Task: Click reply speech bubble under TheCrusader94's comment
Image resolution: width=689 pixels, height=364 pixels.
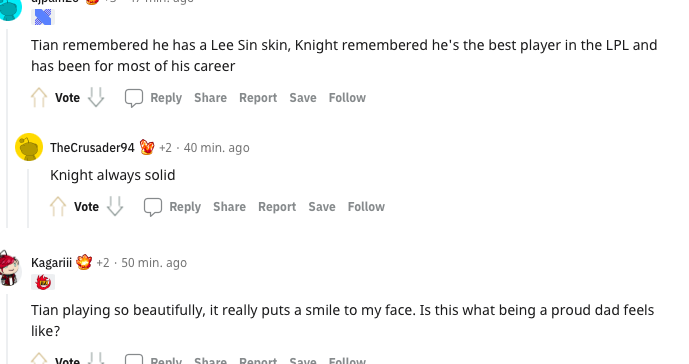Action: click(152, 207)
